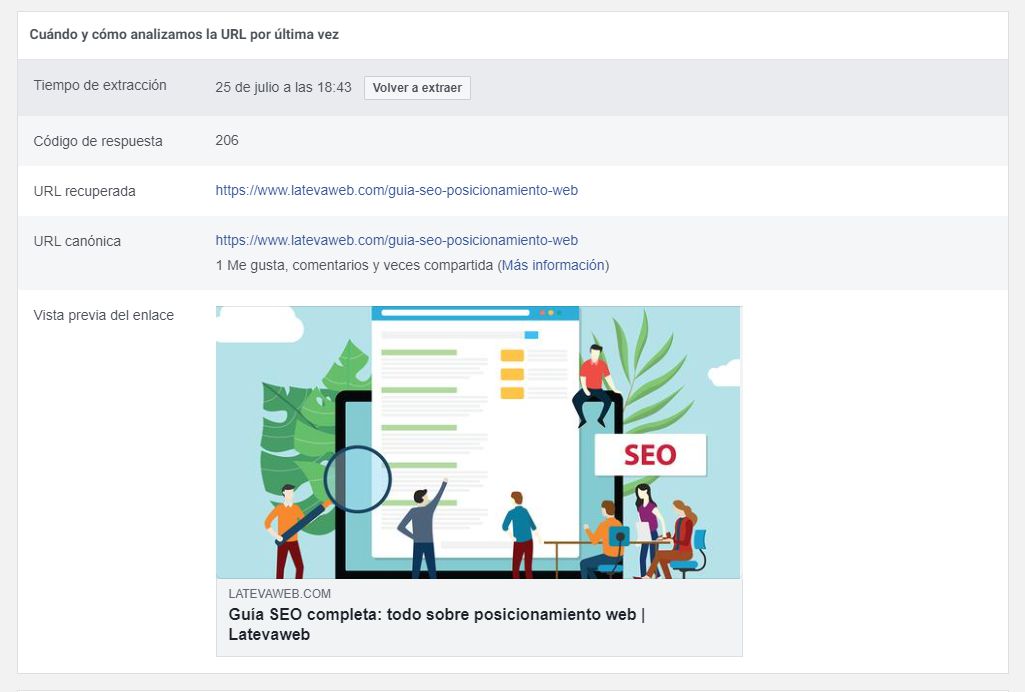
Task: Click the "URL recuperada" label
Action: click(x=84, y=191)
